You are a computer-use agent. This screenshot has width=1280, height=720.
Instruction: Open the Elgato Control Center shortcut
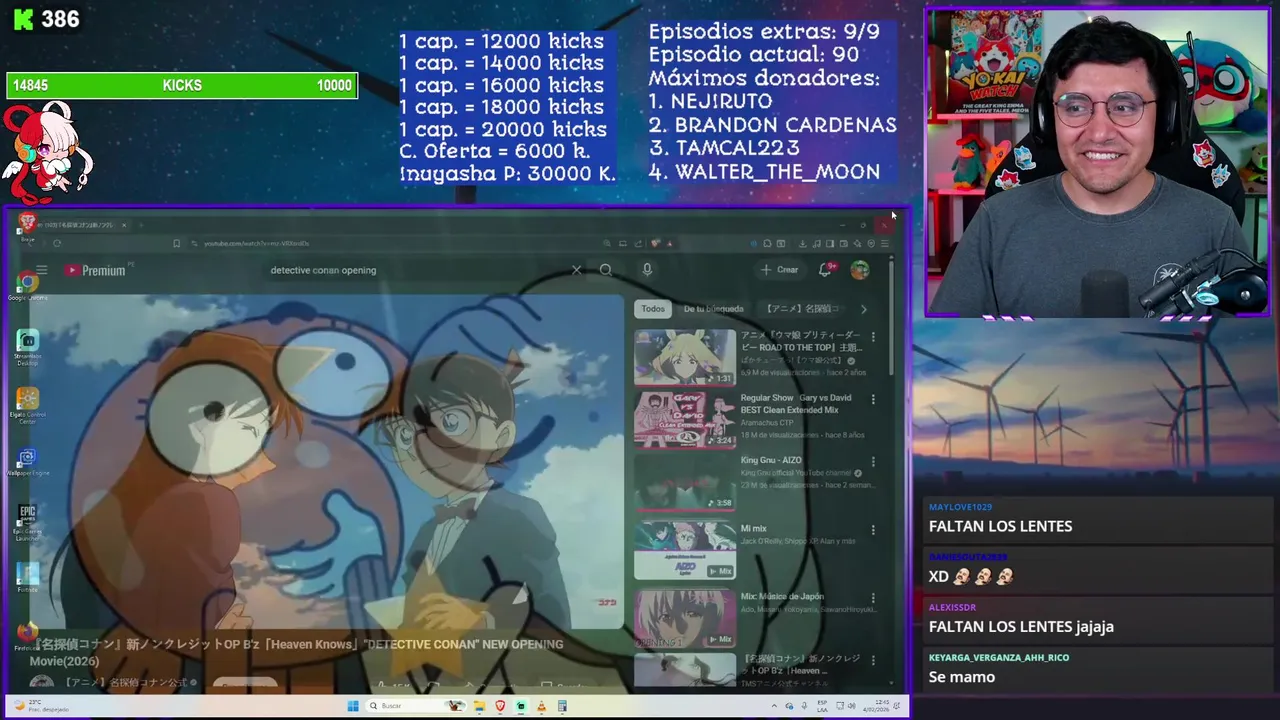(x=27, y=404)
